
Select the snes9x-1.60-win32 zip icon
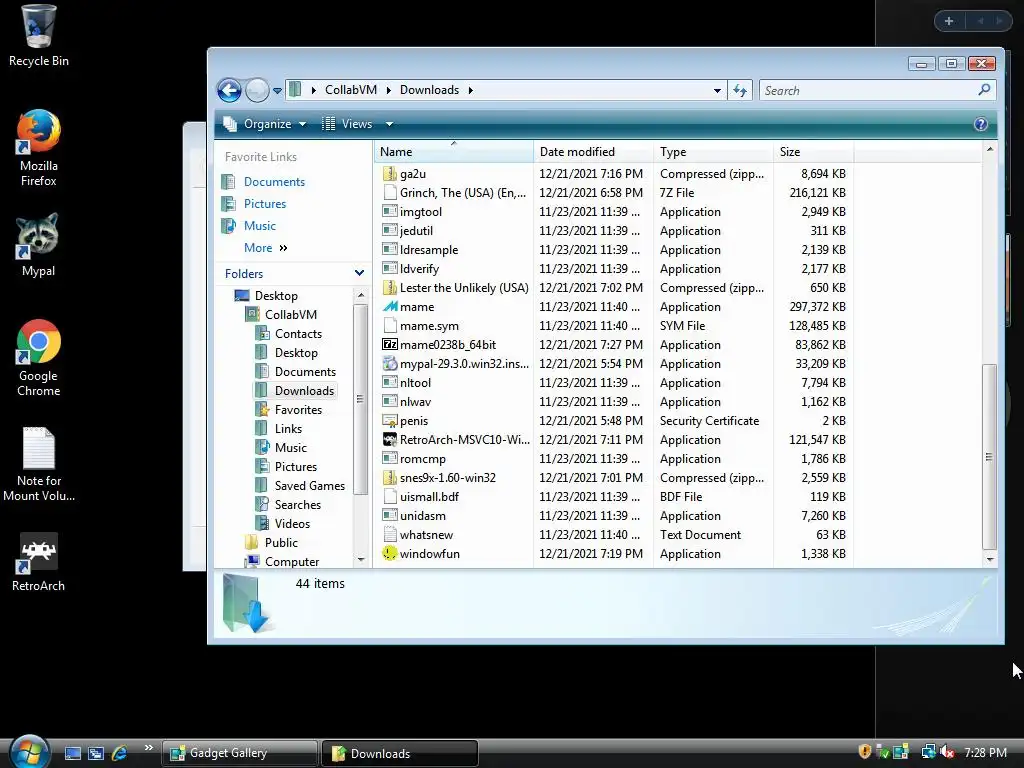tap(390, 477)
